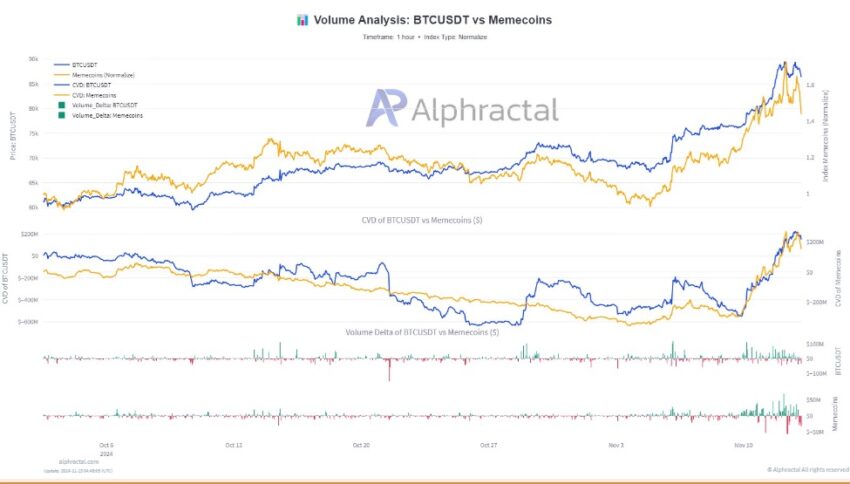
Task: Click green square of Volume_Delta: Memecoins
Action: click(62, 115)
